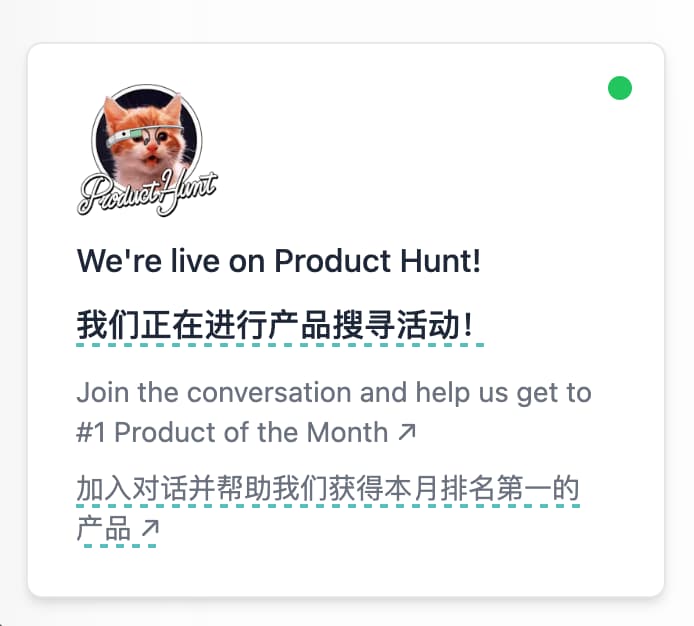
Task: Click the dashed underline beneath the Chinese heading
Action: [x=280, y=345]
